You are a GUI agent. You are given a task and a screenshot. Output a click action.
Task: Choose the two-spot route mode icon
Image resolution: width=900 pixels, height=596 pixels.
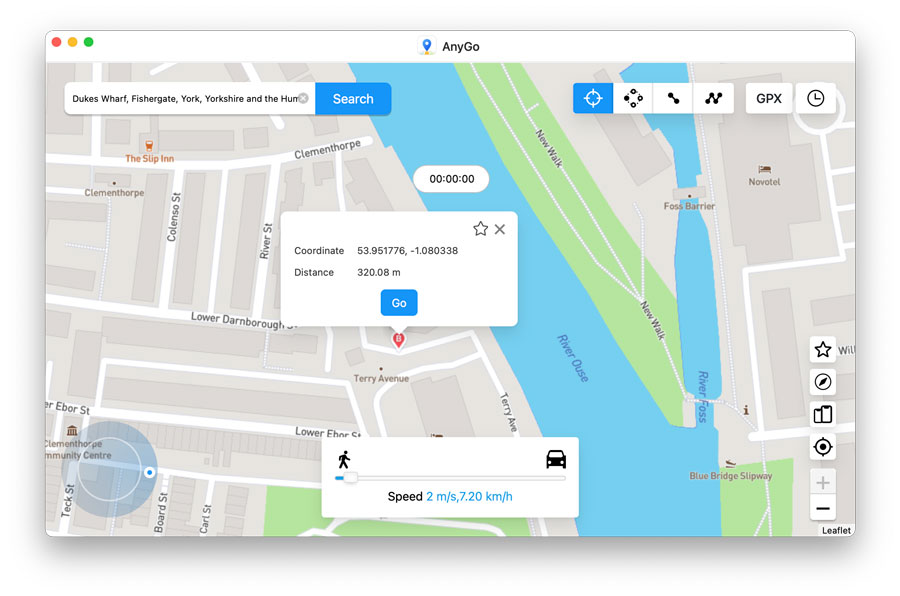point(673,98)
